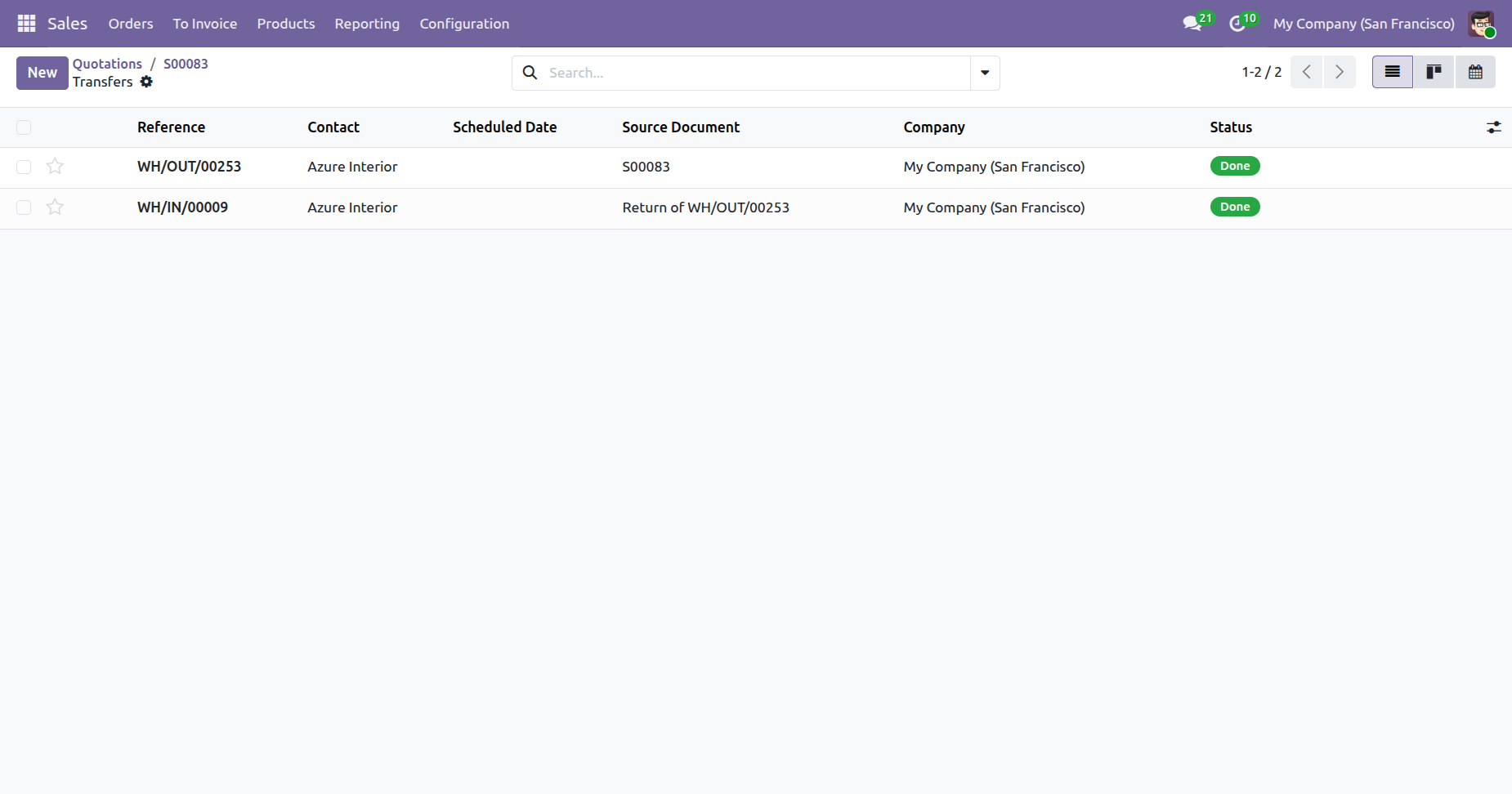Image resolution: width=1512 pixels, height=794 pixels.
Task: Open the activities clock icon
Action: pyautogui.click(x=1237, y=24)
